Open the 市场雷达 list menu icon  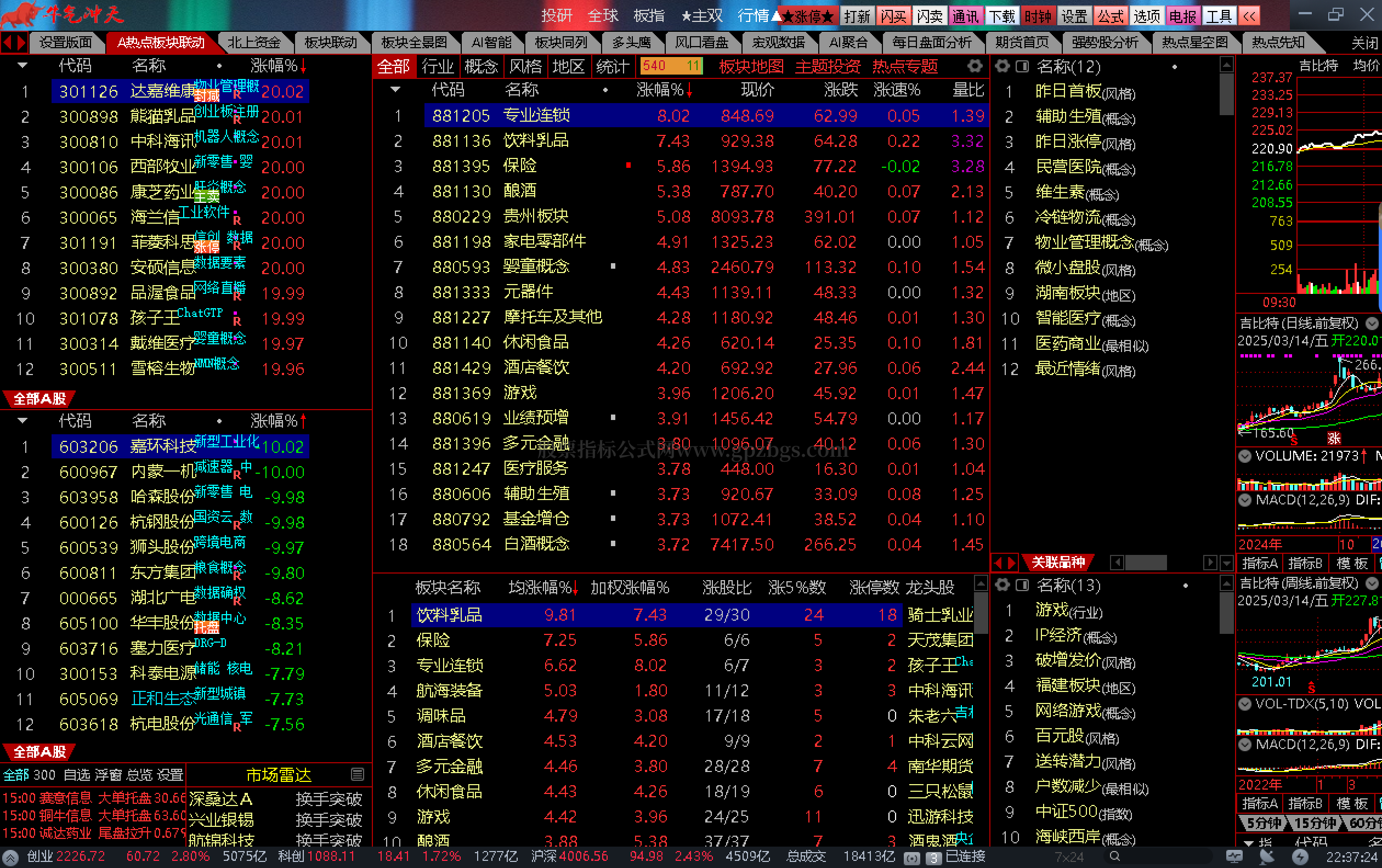coord(357,774)
